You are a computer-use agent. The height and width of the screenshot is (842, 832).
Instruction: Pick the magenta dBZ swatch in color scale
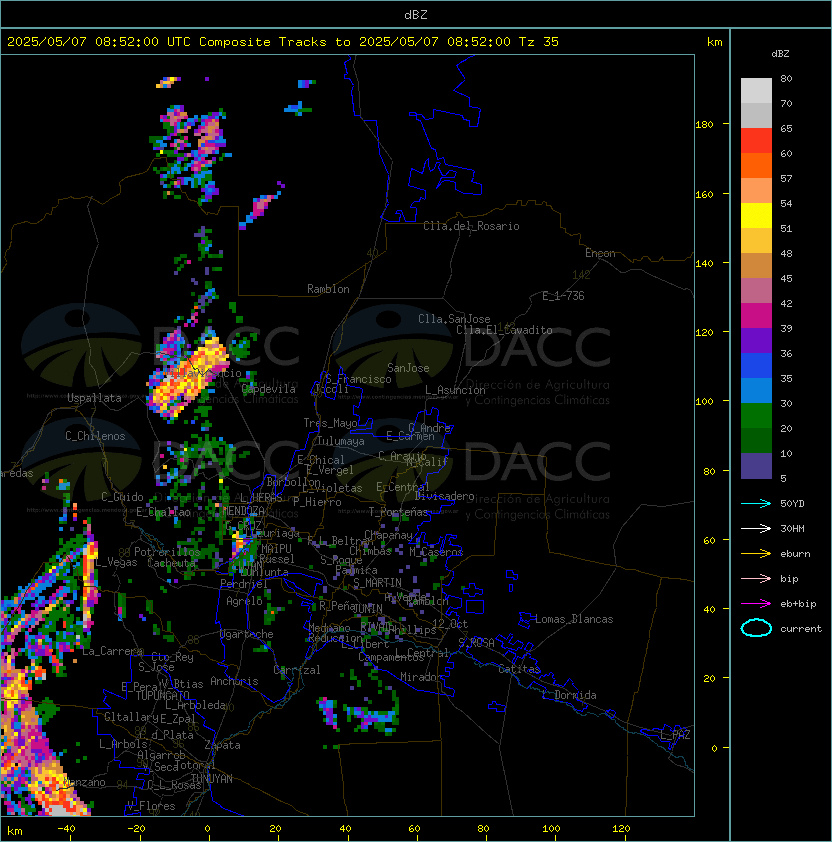tap(756, 316)
